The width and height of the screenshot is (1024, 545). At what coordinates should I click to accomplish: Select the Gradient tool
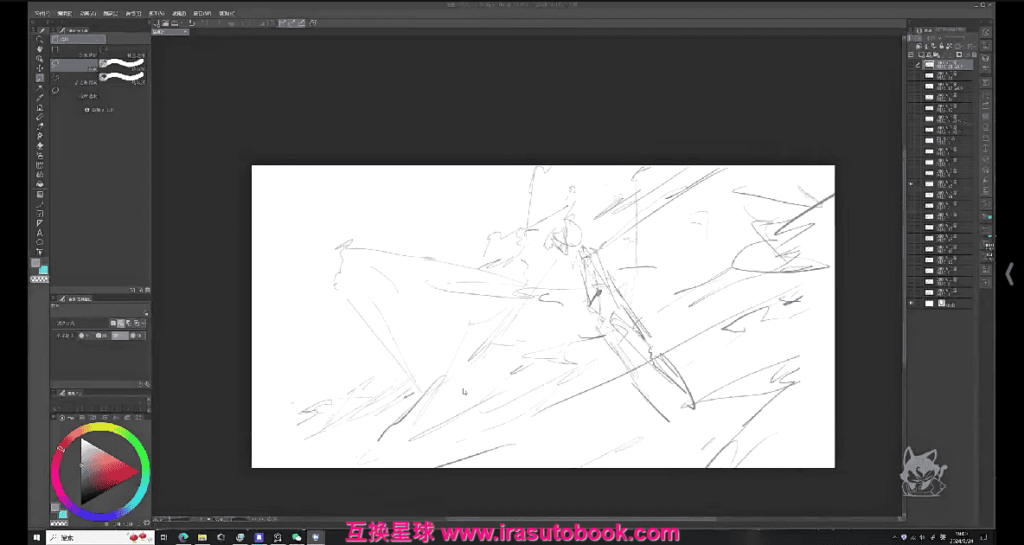[x=40, y=195]
